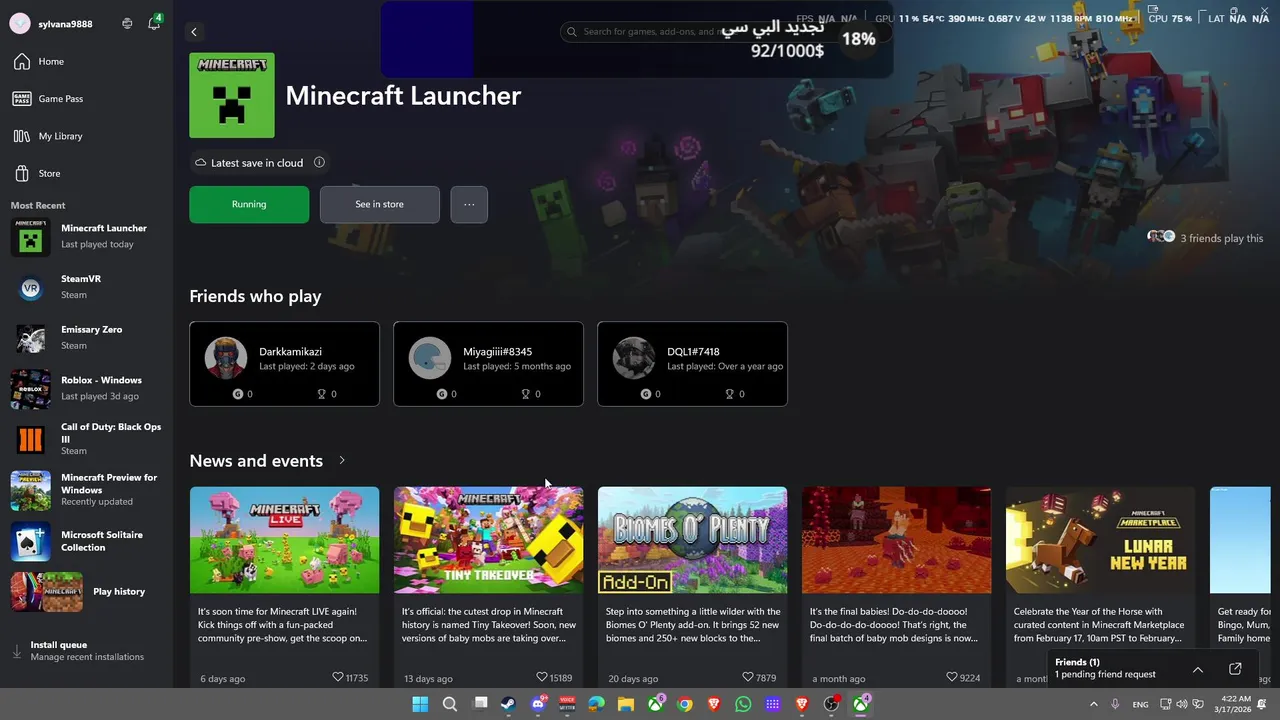The image size is (1280, 720).
Task: Show hidden system tray icons
Action: pyautogui.click(x=1093, y=704)
